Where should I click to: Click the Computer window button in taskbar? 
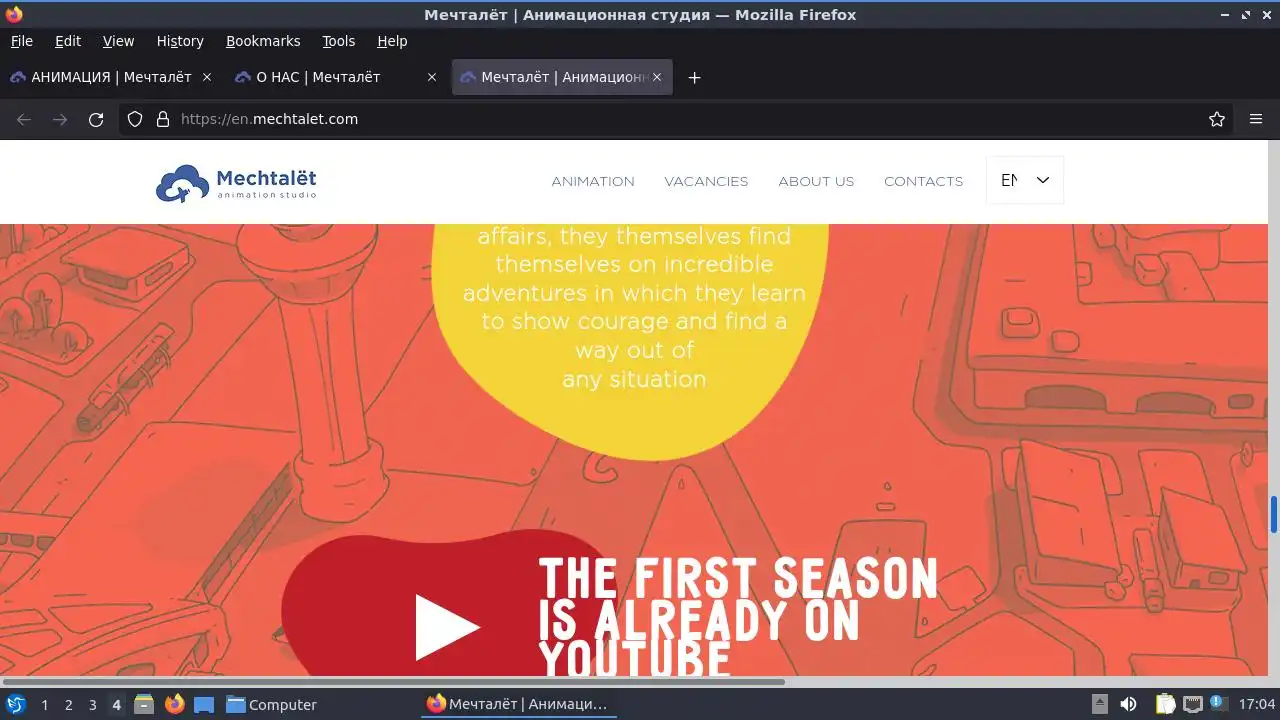click(271, 705)
